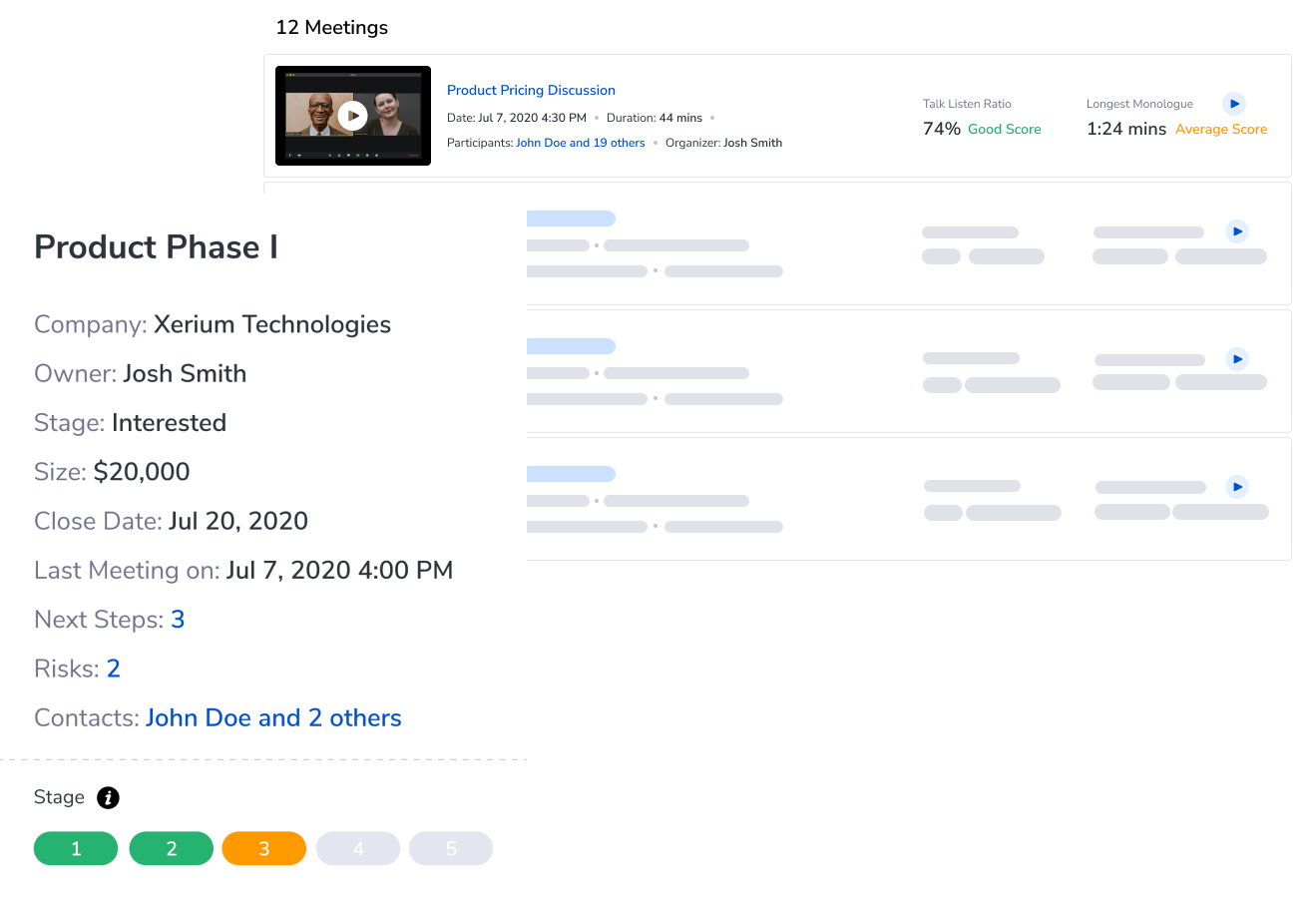The height and width of the screenshot is (899, 1316).
Task: Click the Good Score label
Action: (1004, 129)
